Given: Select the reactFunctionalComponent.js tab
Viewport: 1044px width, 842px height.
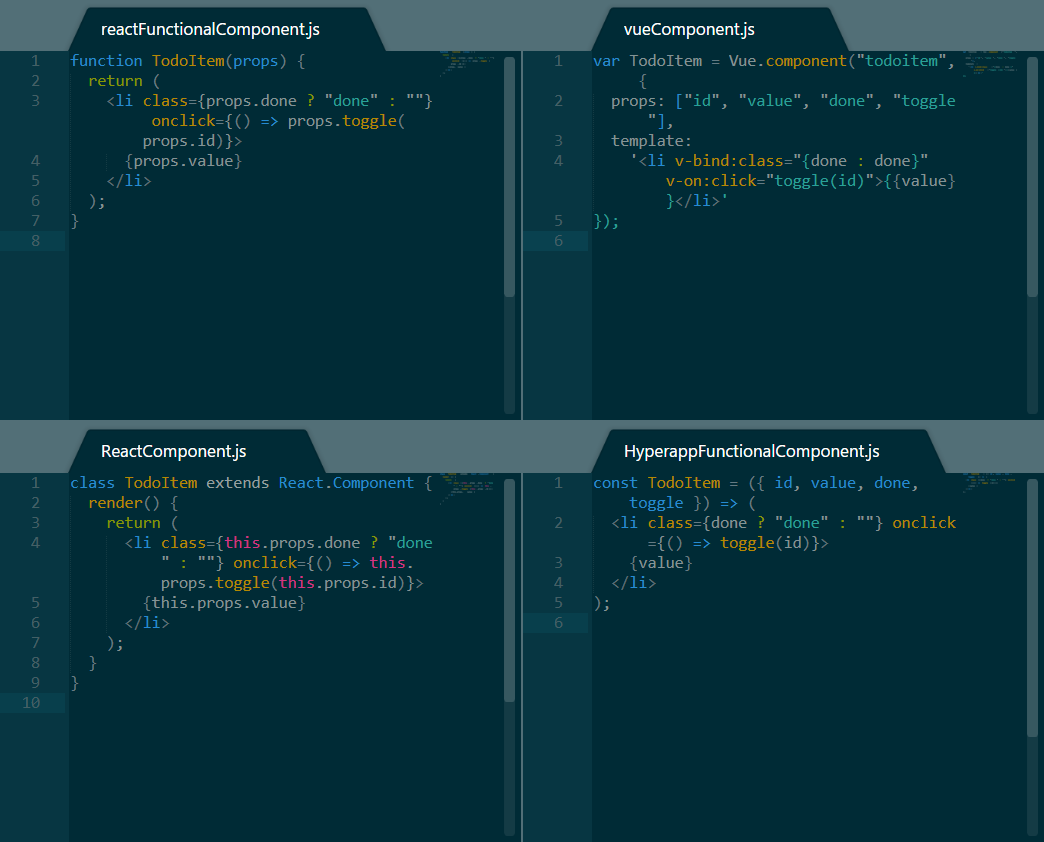Looking at the screenshot, I should point(210,29).
